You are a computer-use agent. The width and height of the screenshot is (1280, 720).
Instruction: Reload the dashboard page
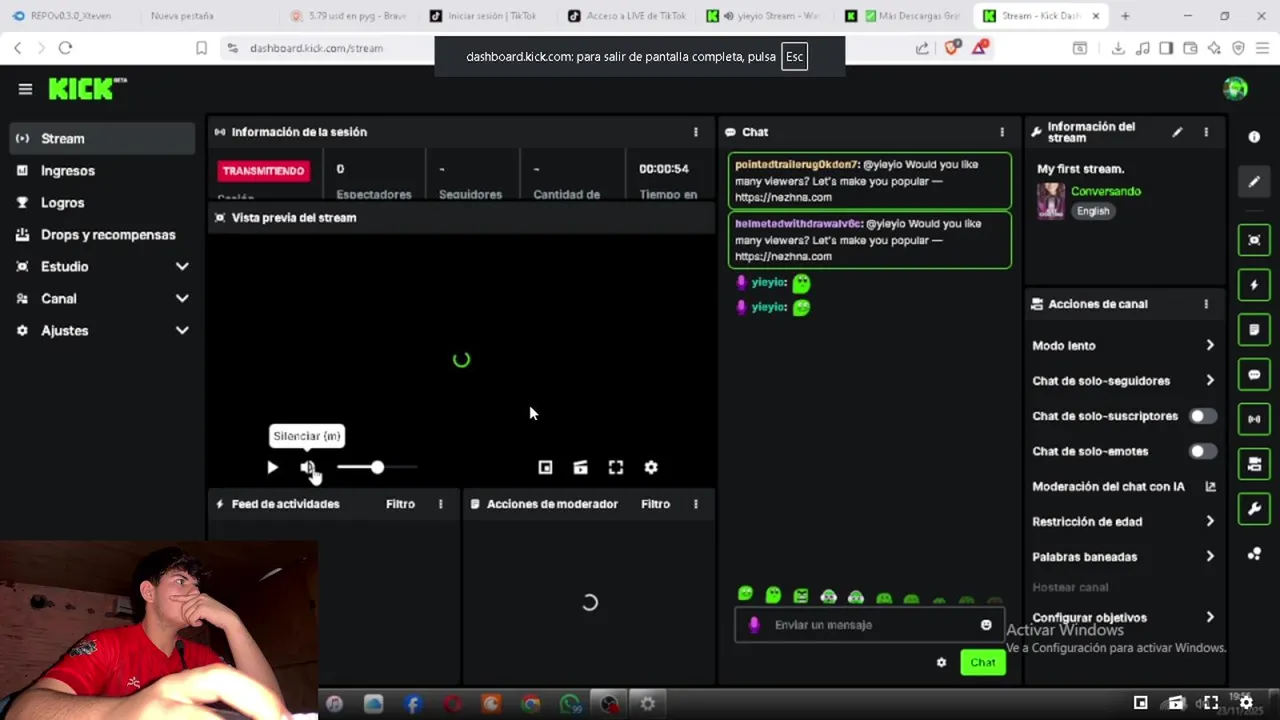65,48
